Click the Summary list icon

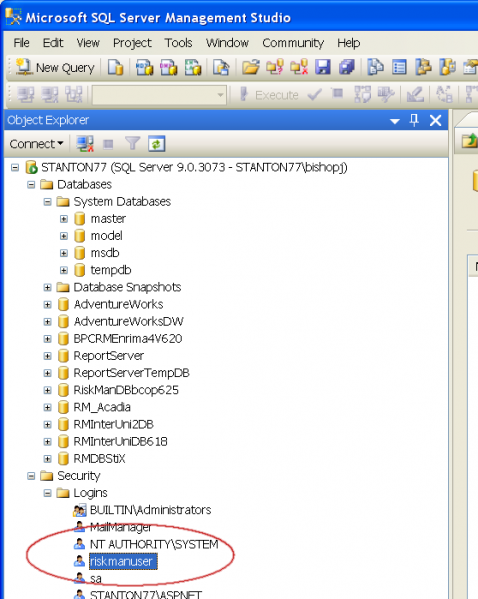click(x=399, y=68)
